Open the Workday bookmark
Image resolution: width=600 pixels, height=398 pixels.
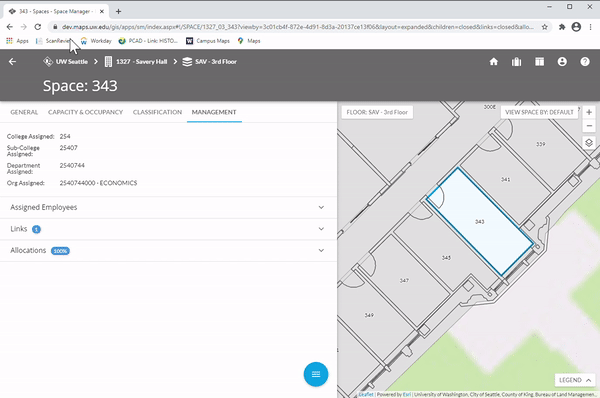tap(96, 41)
